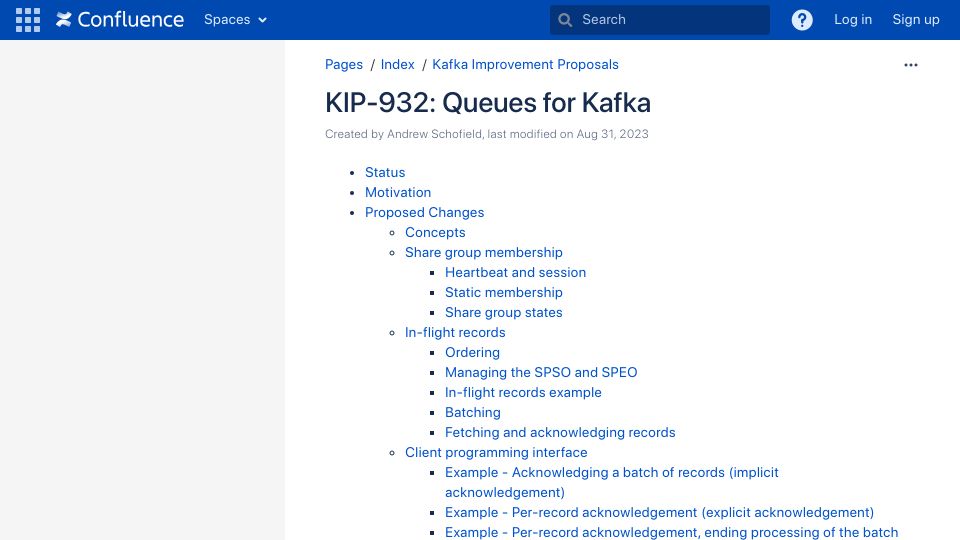Screen dimensions: 960x540
Task: Open Heartbeat and session link
Action: 516,272
